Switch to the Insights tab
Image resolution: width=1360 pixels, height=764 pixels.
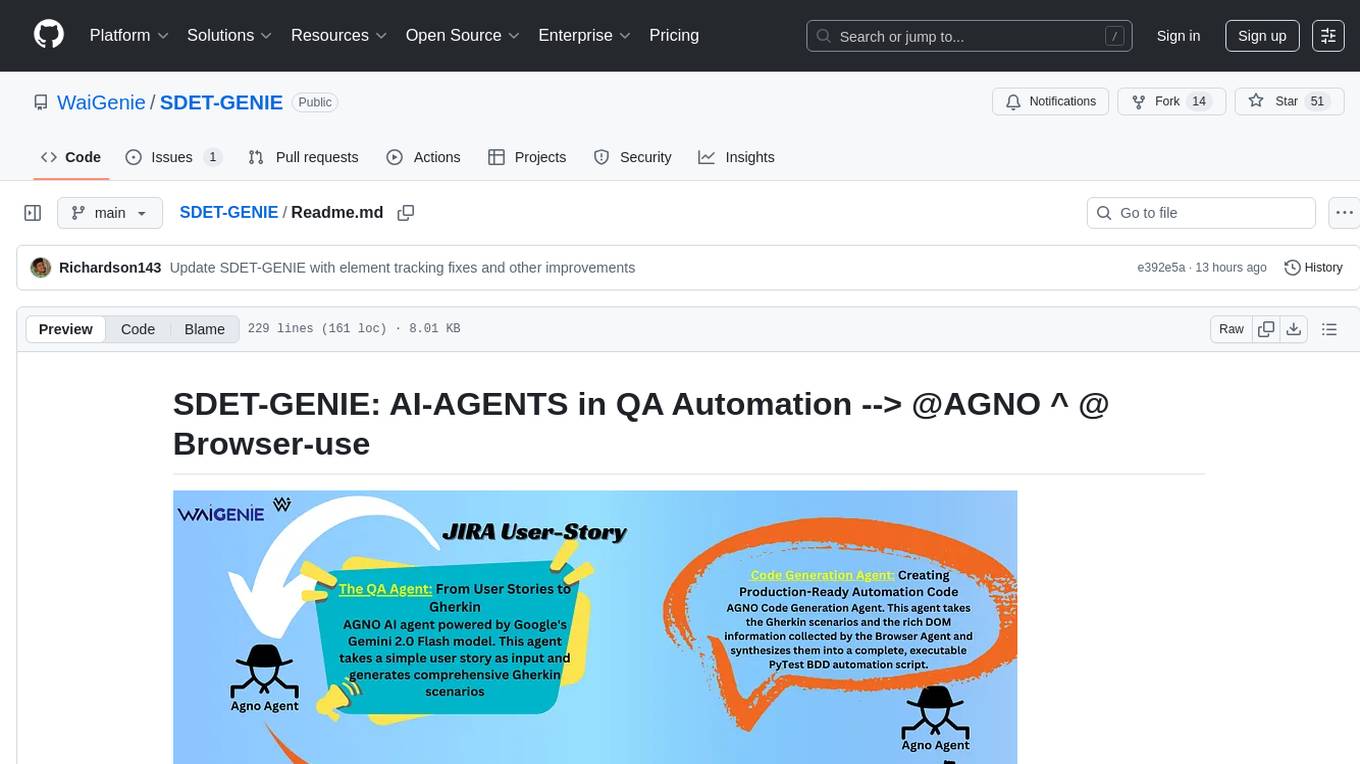[736, 157]
